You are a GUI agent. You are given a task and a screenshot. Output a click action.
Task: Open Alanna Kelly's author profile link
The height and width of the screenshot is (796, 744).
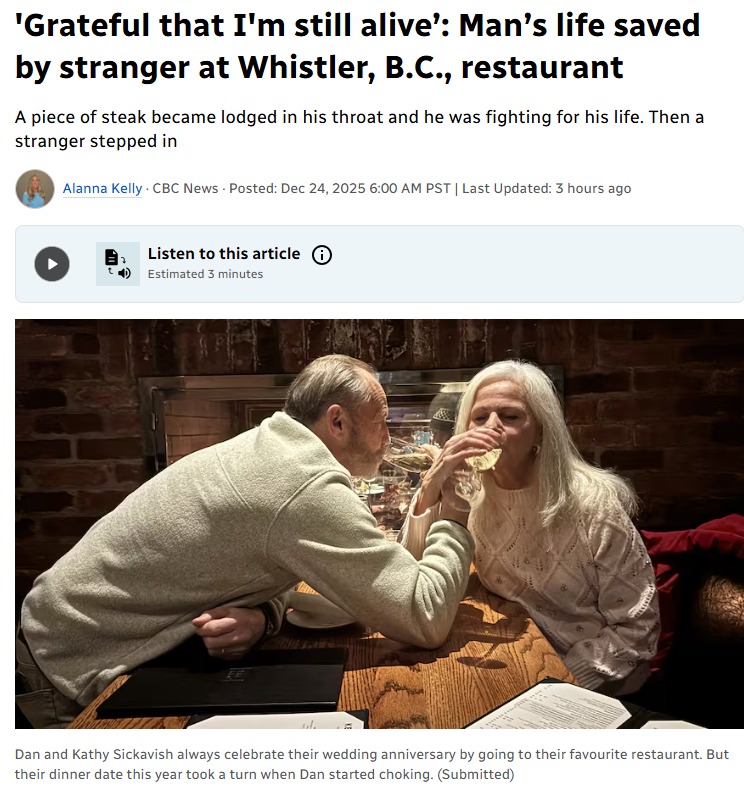(x=103, y=188)
